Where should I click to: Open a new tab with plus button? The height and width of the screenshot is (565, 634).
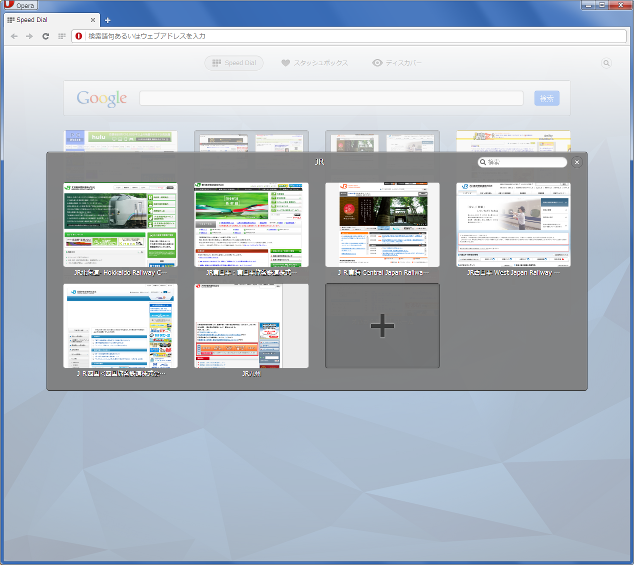pos(108,20)
